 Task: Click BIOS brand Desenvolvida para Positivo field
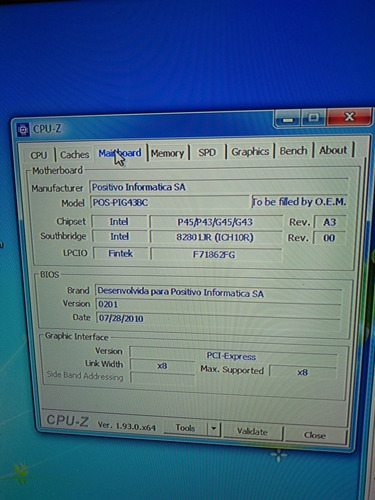[x=218, y=292]
